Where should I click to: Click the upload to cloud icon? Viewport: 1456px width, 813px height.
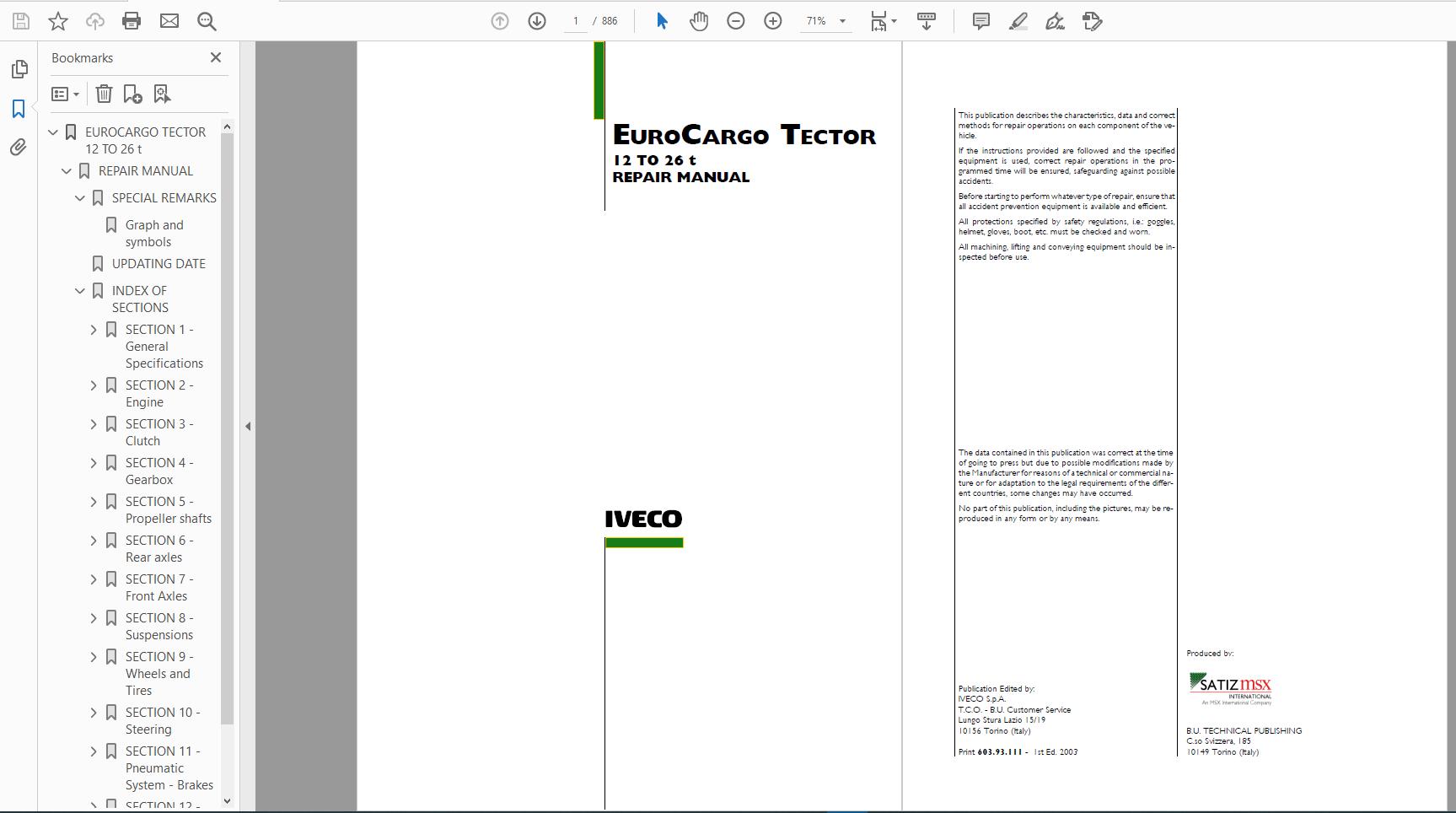click(x=94, y=21)
